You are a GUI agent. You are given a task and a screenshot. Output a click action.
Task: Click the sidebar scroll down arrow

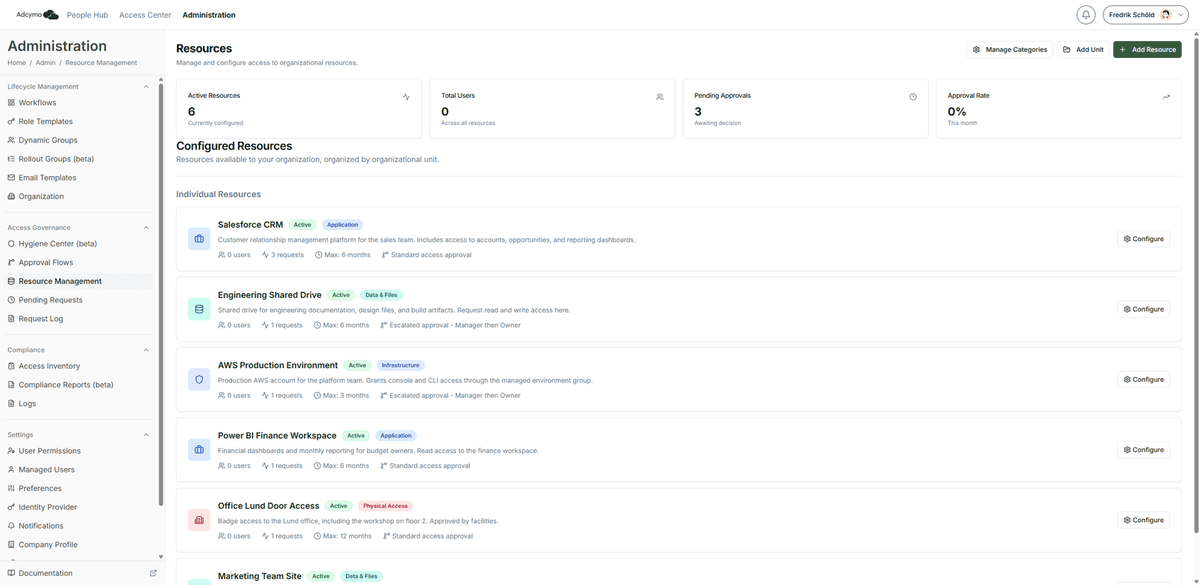pos(161,557)
